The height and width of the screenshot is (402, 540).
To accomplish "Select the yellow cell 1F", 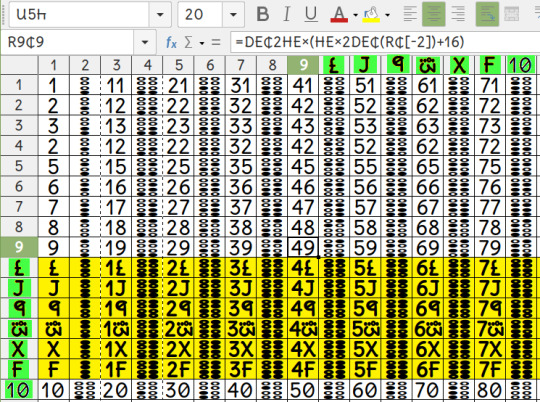I will [116, 369].
